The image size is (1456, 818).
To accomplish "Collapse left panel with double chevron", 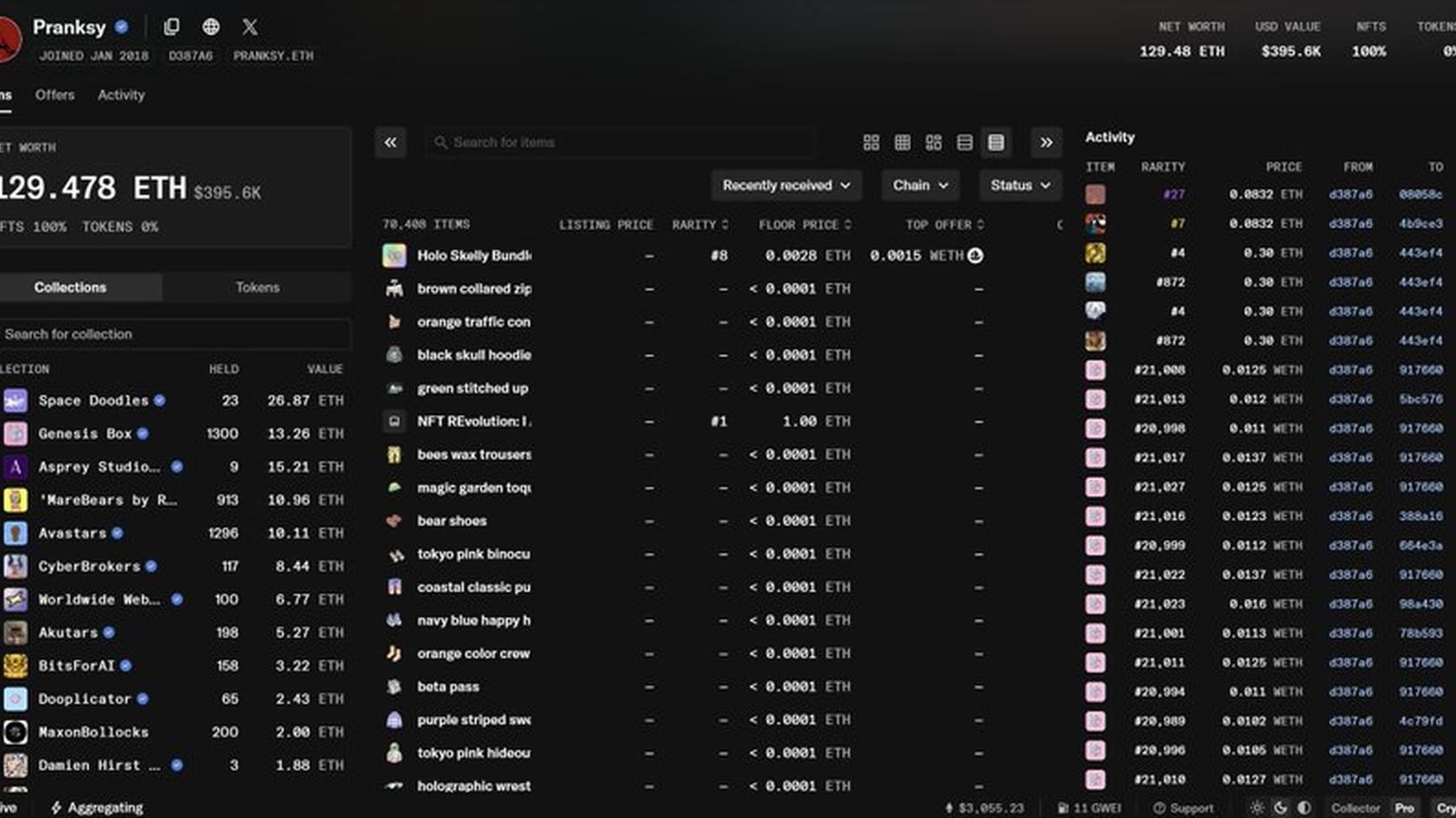I will (x=391, y=142).
